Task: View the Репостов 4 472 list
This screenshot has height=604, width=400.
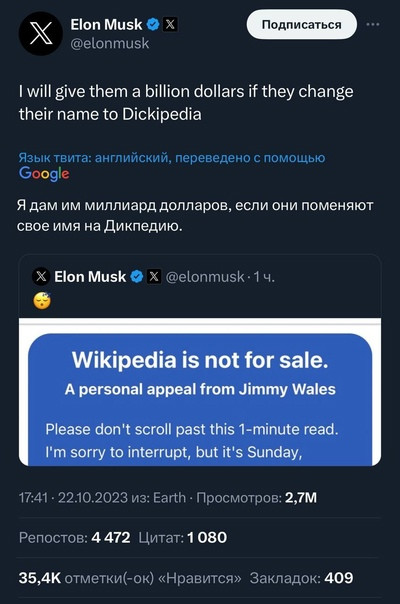Action: coord(74,537)
